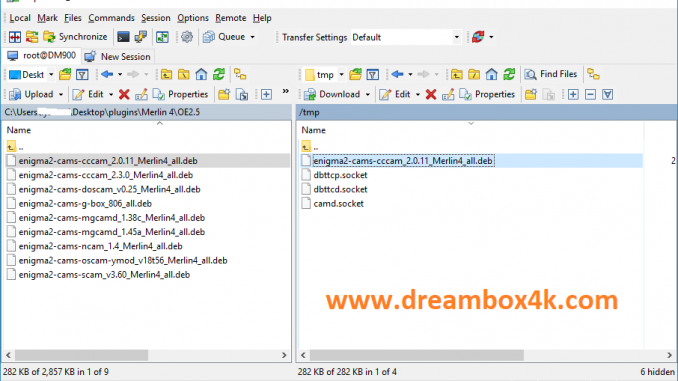Screen dimensions: 678x381
Task: Open the Preferences gear icon
Action: click(187, 37)
